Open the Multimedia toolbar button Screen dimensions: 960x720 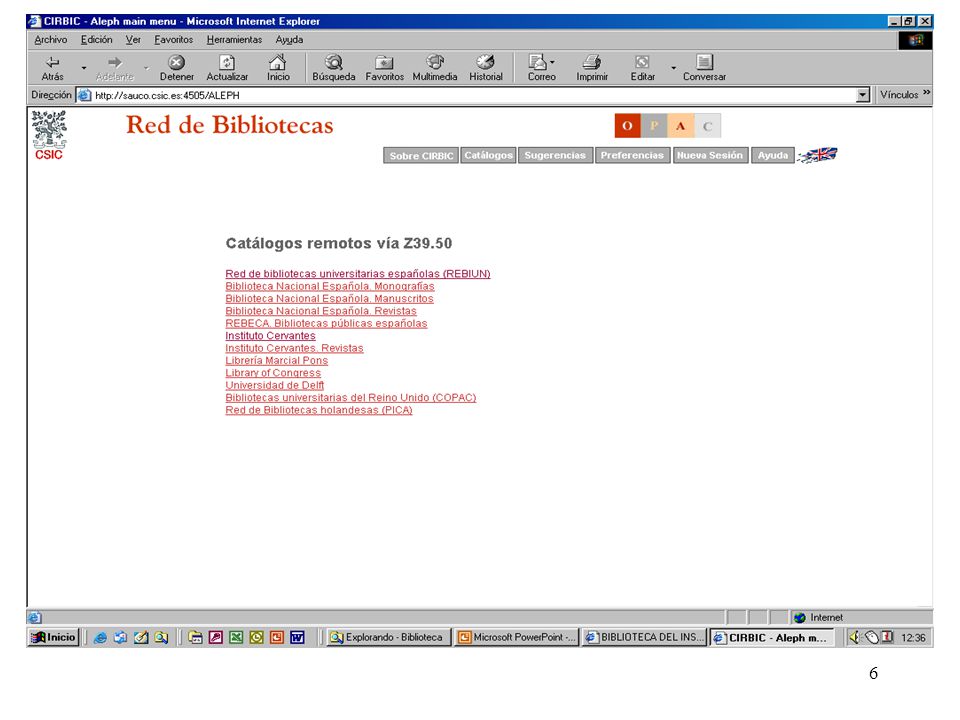pos(435,67)
